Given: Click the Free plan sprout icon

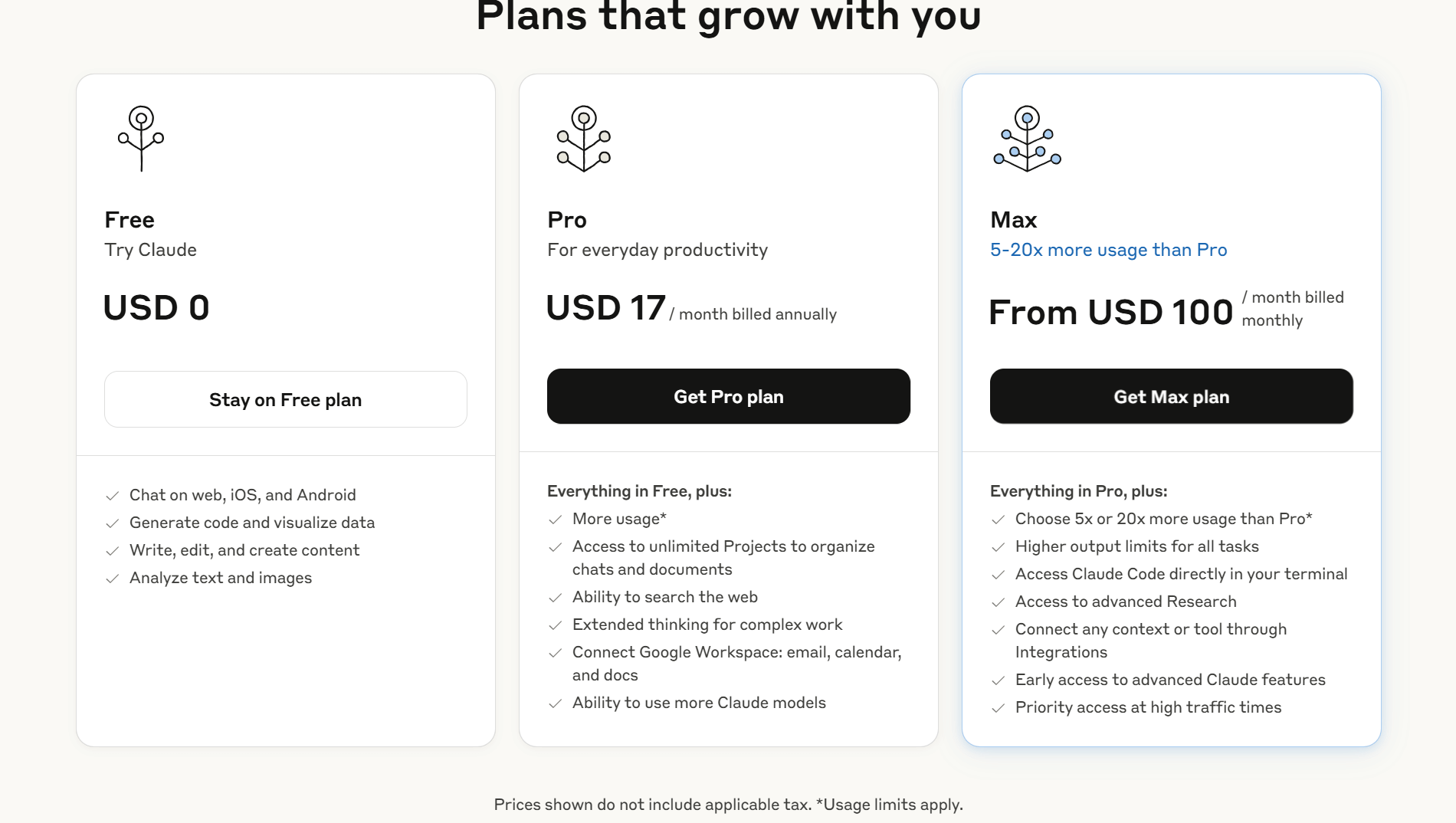Looking at the screenshot, I should (x=141, y=139).
